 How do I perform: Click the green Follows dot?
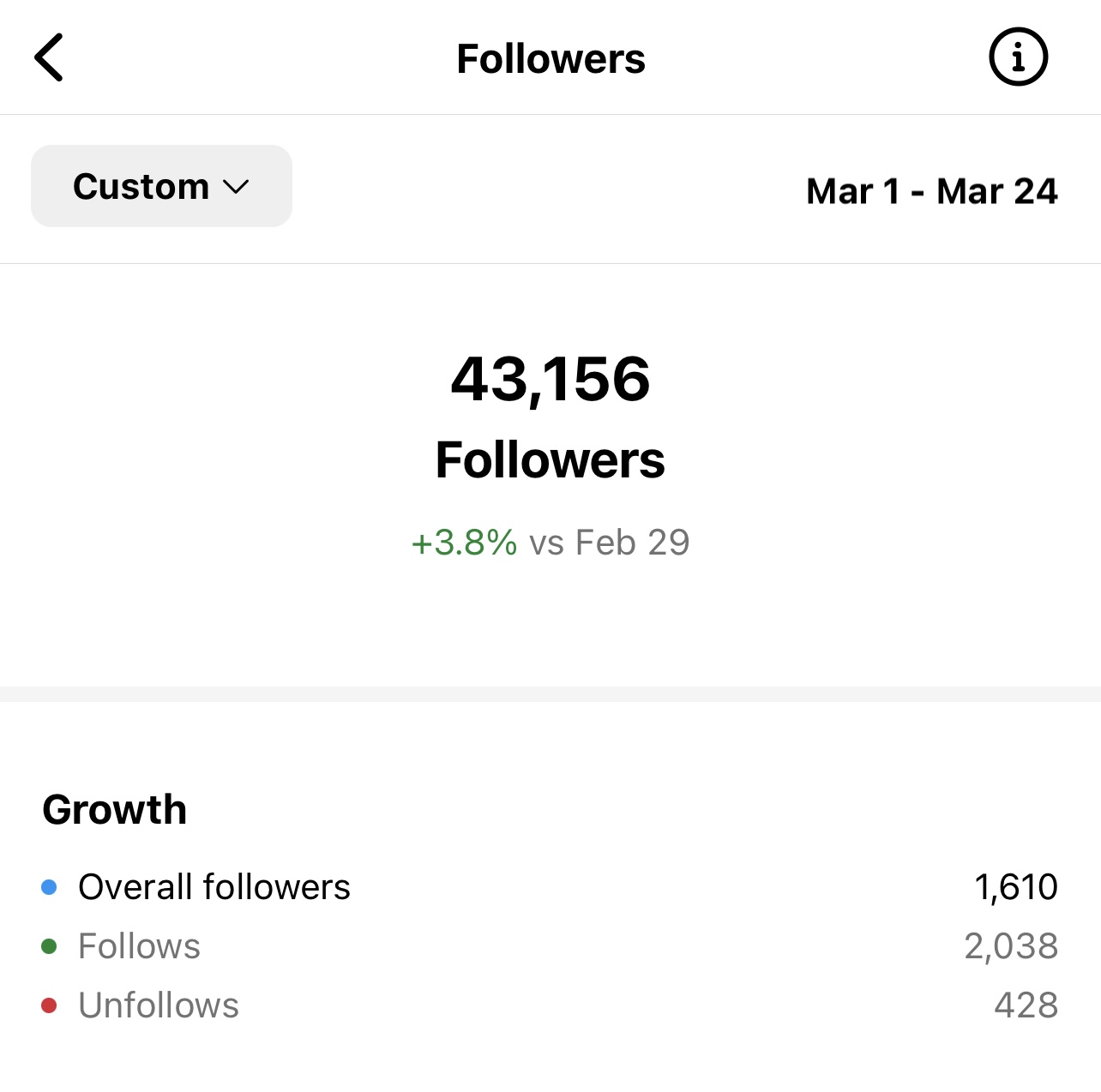click(49, 946)
